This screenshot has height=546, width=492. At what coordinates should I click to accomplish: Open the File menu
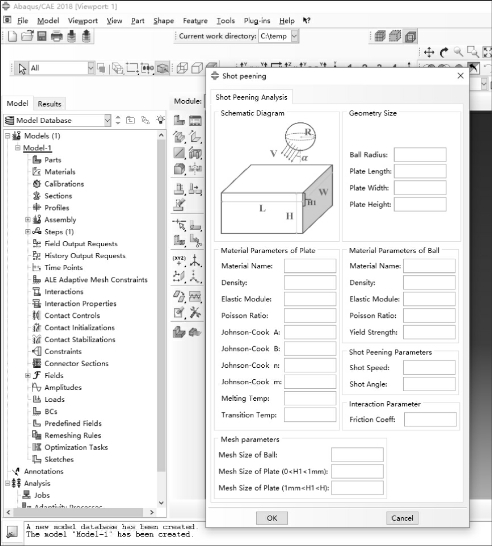[23, 21]
